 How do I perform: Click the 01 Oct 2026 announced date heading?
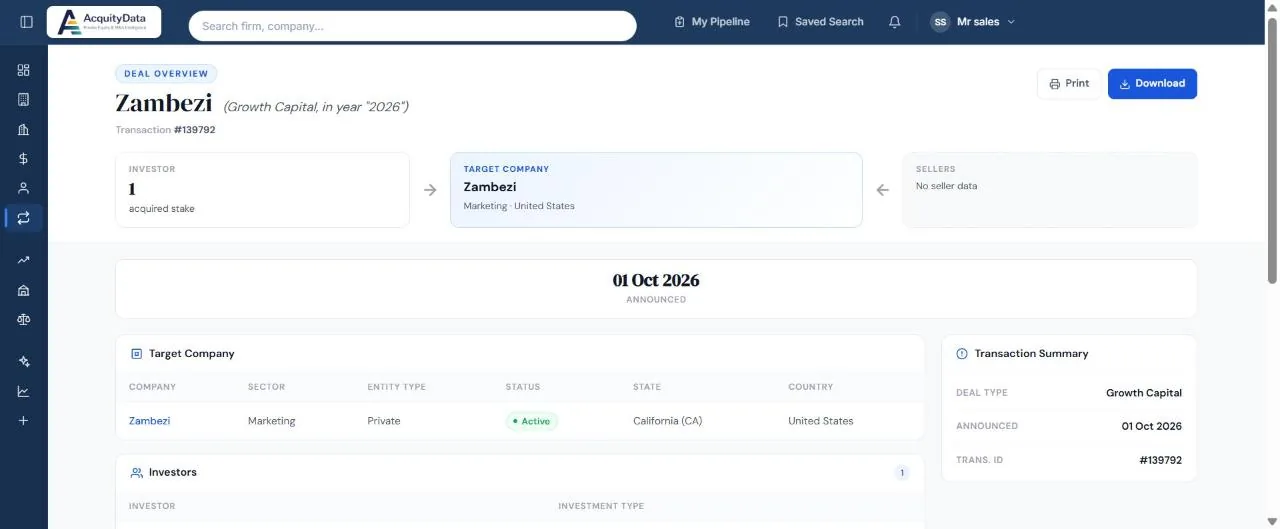pos(656,281)
